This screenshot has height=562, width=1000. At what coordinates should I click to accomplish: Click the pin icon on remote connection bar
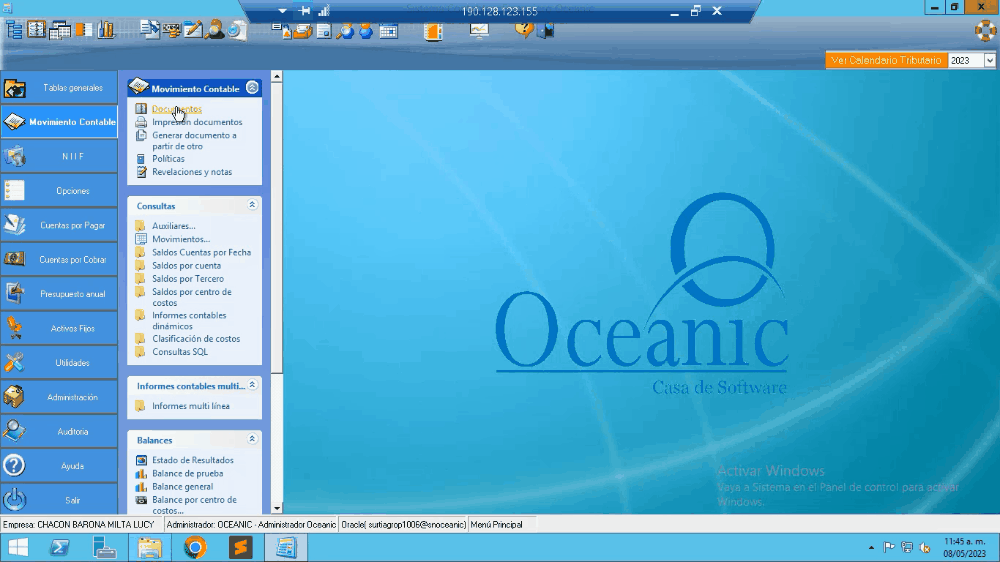pos(305,10)
